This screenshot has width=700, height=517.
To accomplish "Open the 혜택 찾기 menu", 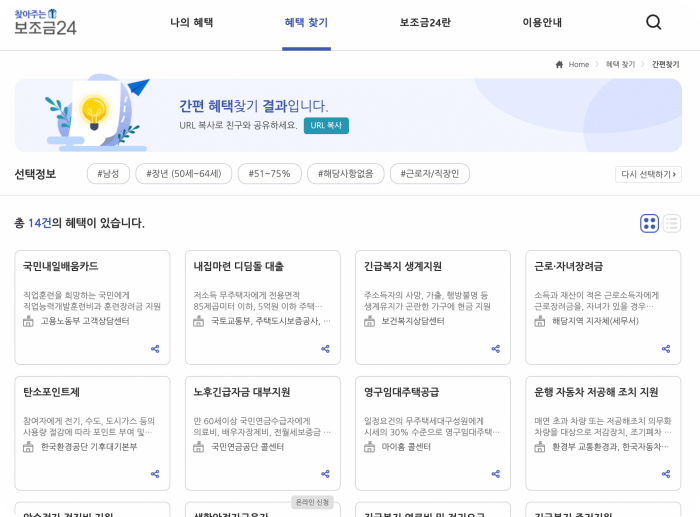I will tap(306, 22).
